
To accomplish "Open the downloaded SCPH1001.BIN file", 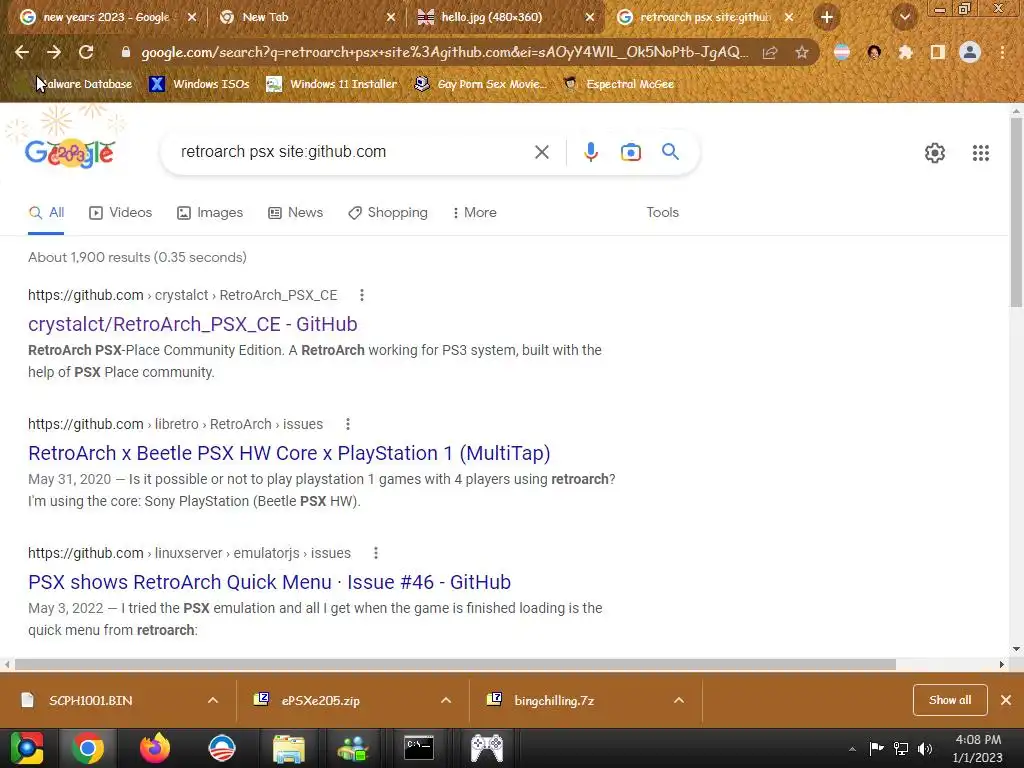I will click(x=91, y=701).
